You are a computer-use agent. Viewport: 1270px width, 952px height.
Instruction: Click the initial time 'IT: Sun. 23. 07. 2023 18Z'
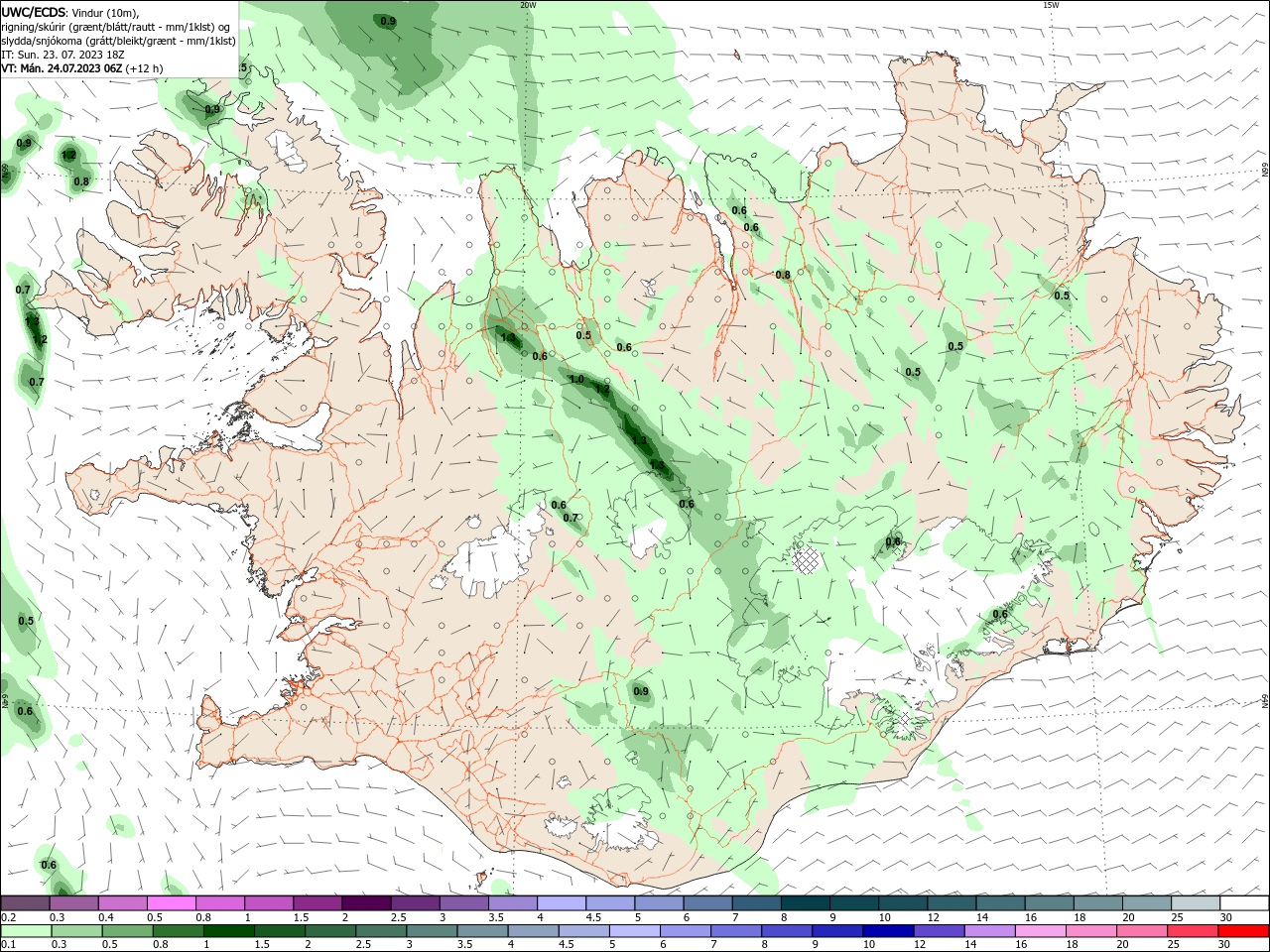pos(63,55)
